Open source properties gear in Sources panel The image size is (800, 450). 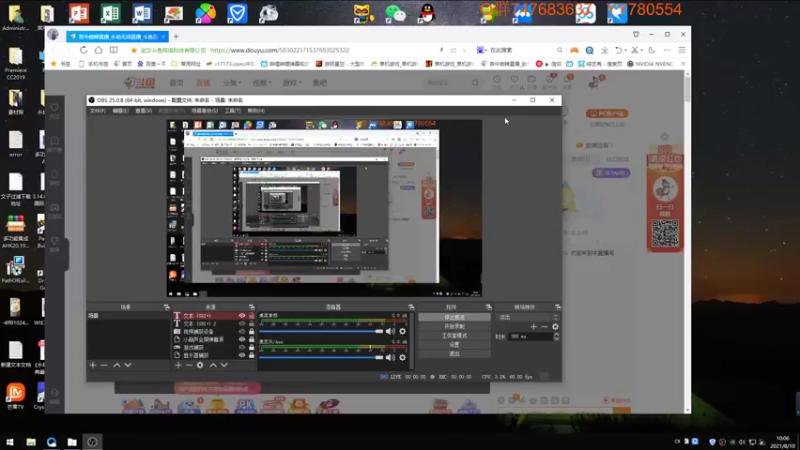[x=200, y=365]
